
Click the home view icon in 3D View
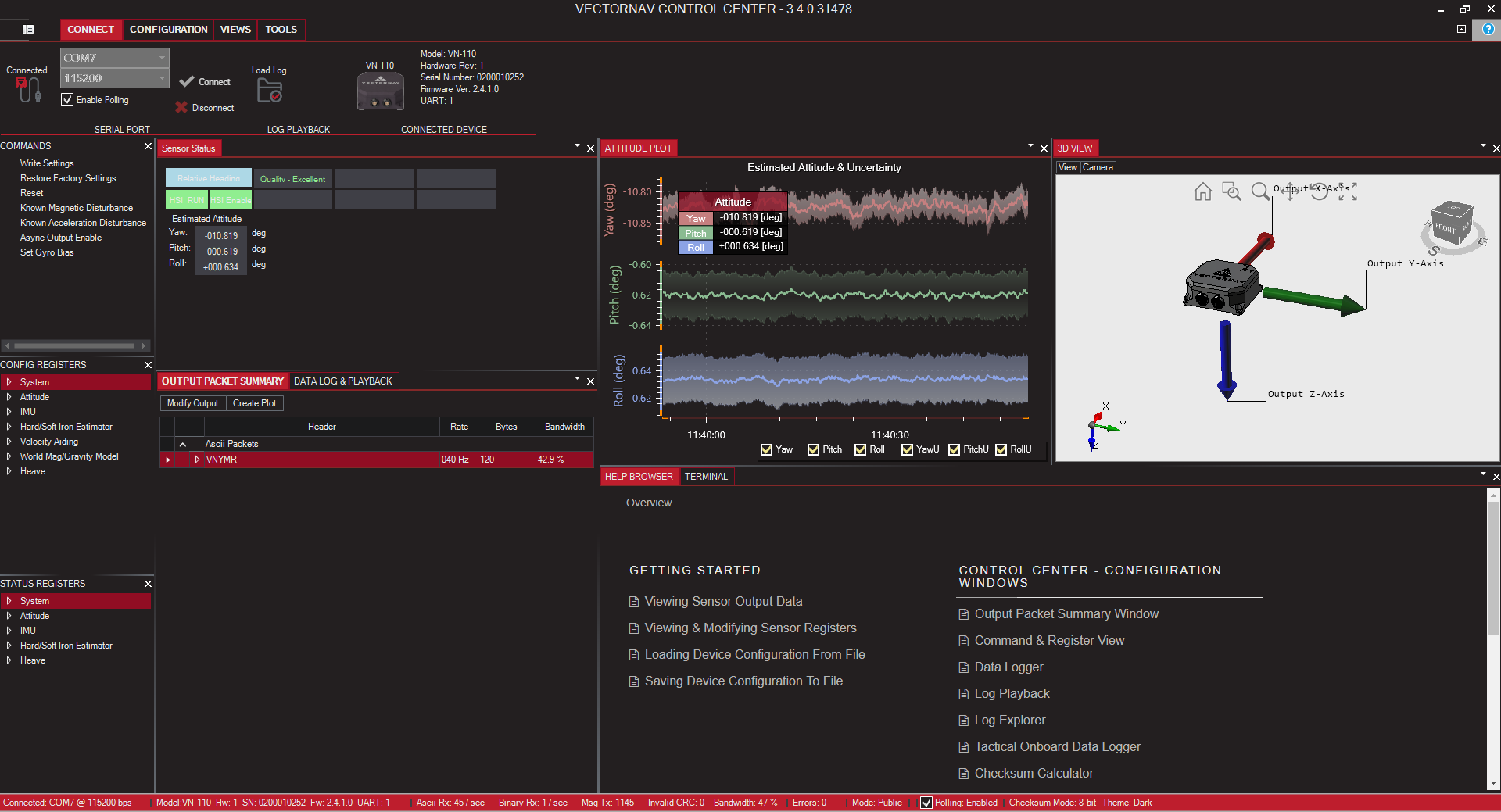1202,191
